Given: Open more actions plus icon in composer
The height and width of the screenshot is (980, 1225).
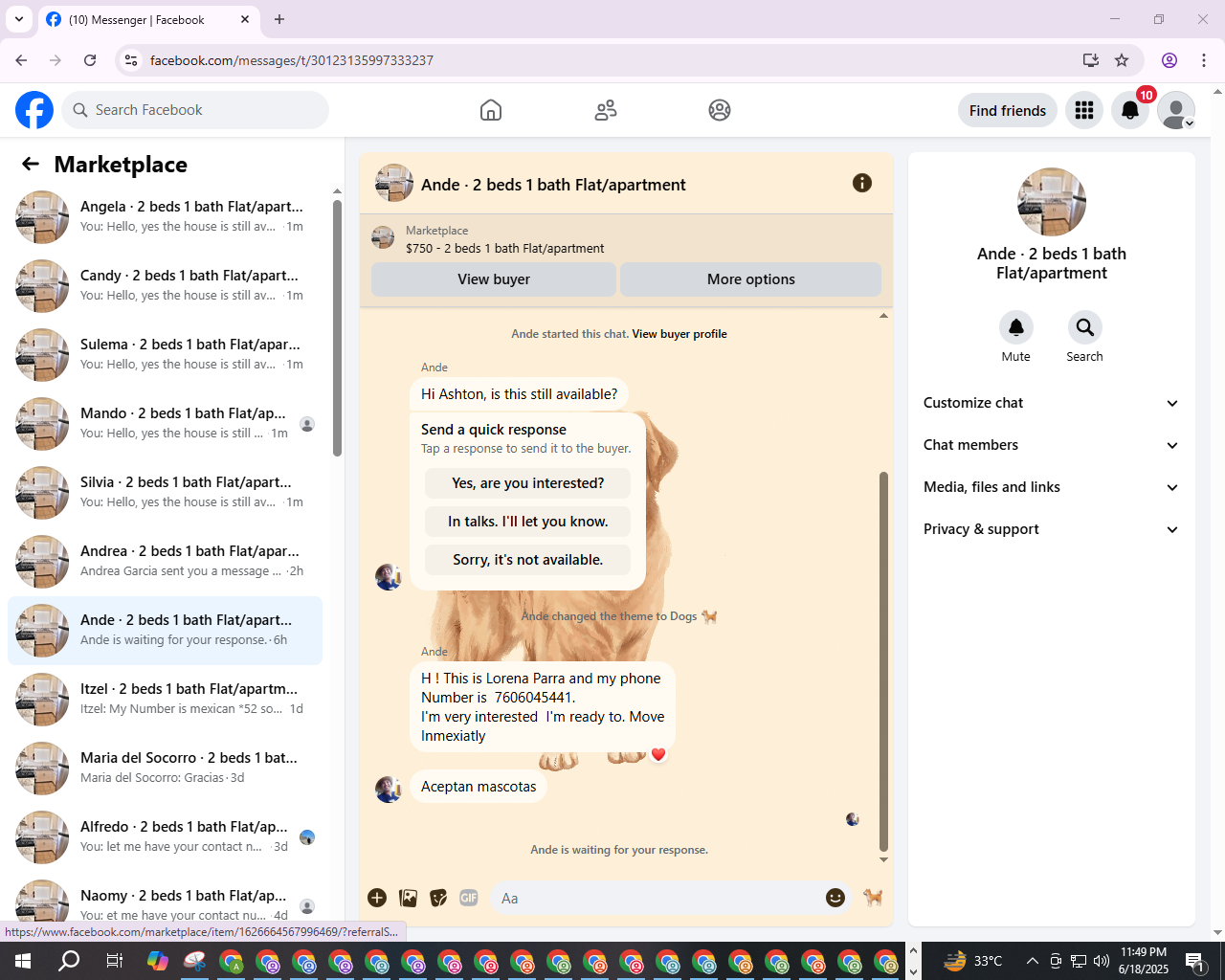Looking at the screenshot, I should click(377, 898).
